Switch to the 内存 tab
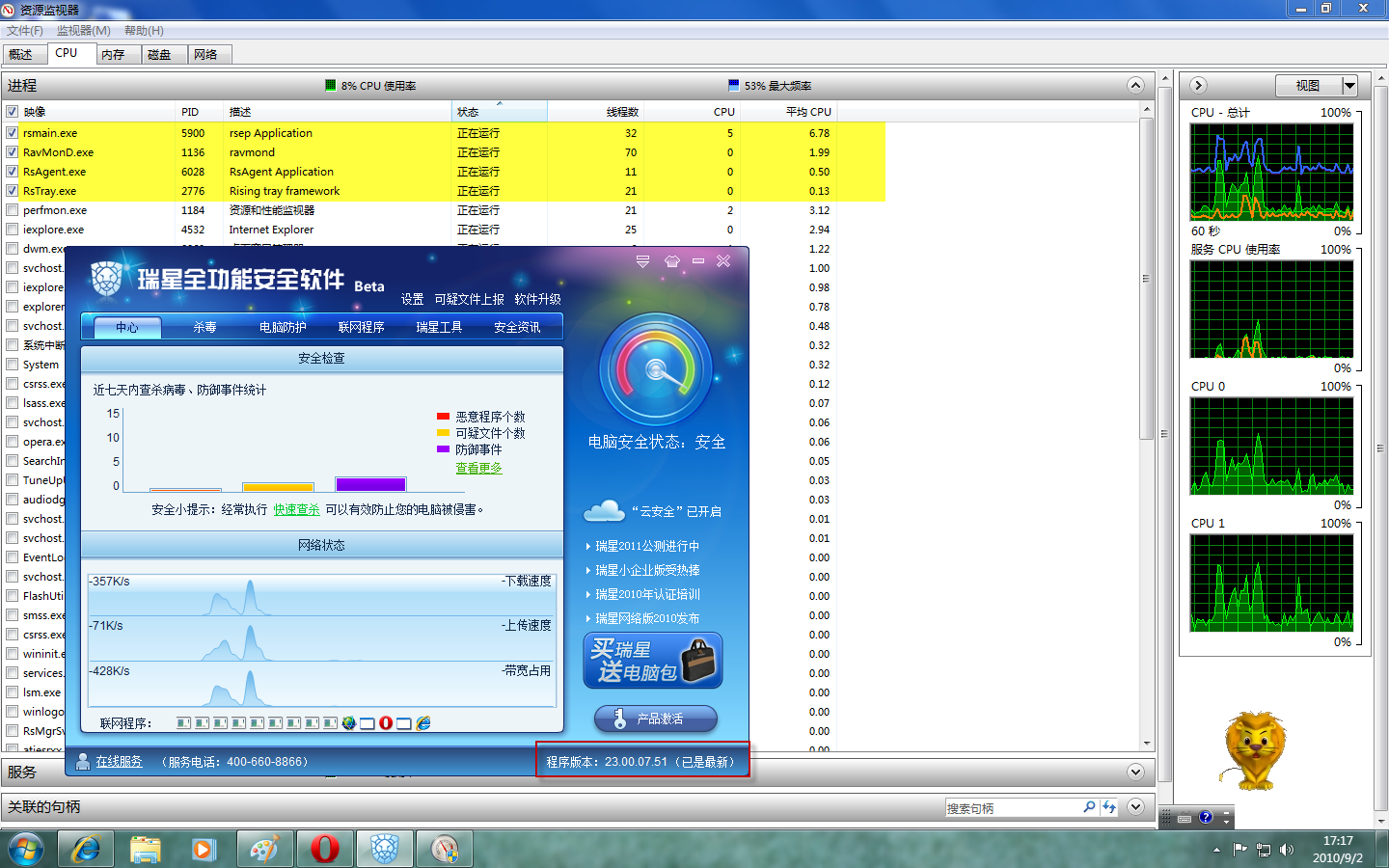Image resolution: width=1389 pixels, height=868 pixels. 114,55
